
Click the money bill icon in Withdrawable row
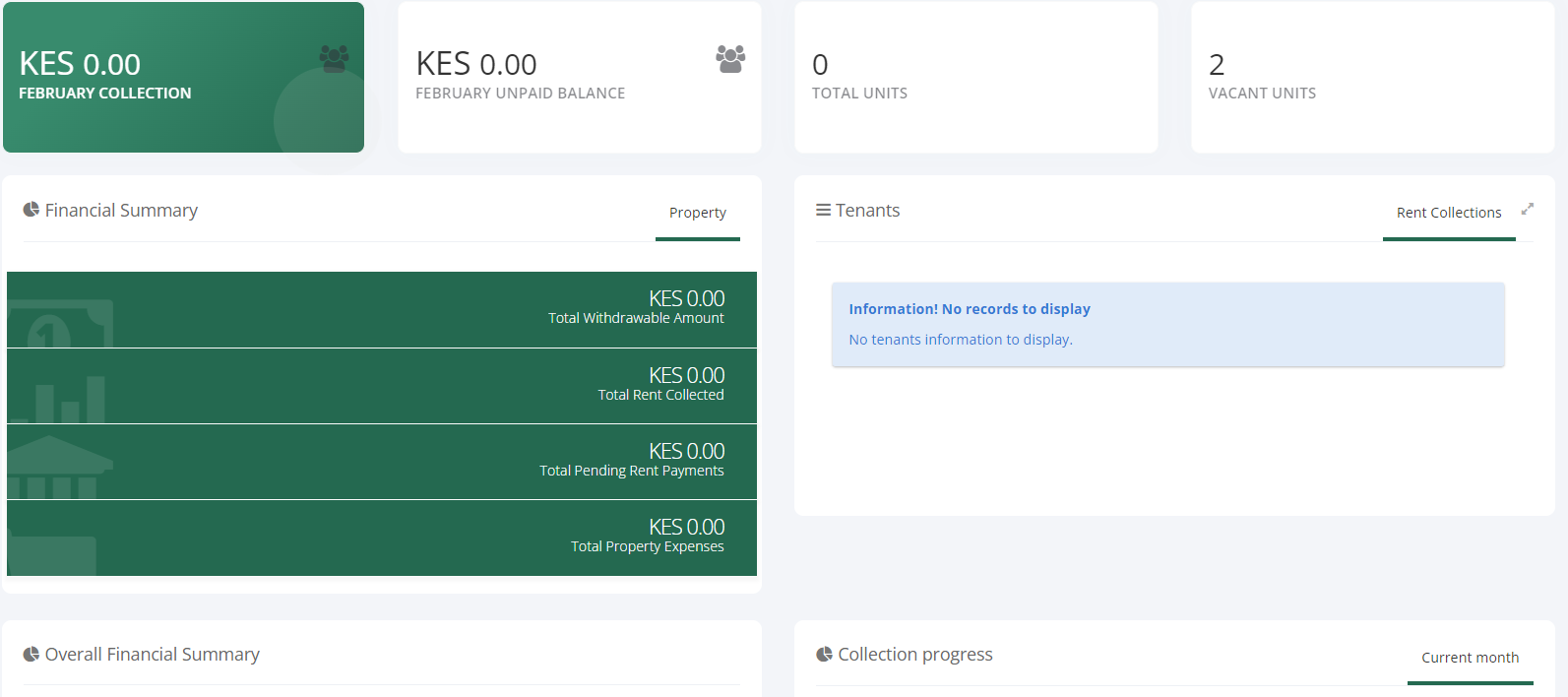pos(61,325)
